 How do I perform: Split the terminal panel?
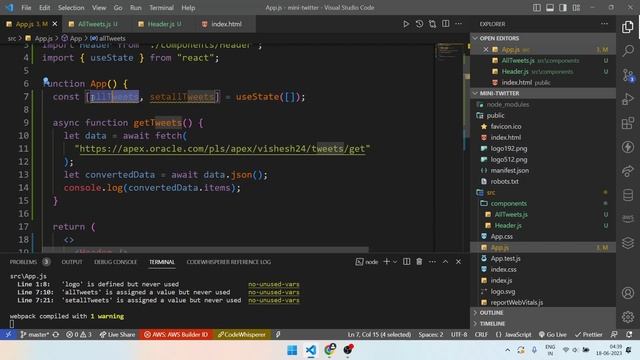(407, 262)
